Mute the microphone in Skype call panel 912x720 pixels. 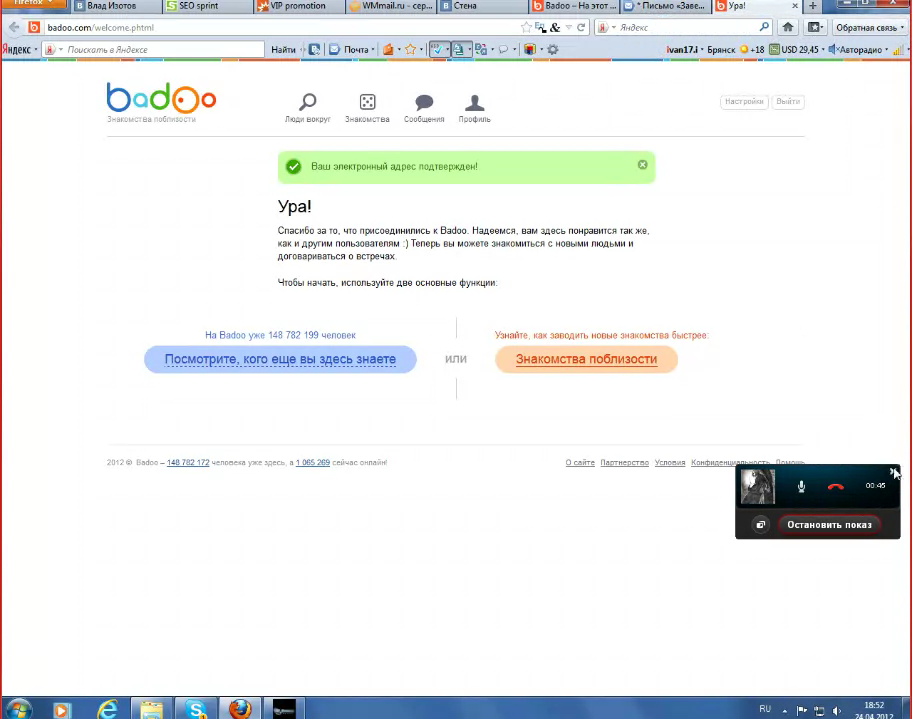coord(801,486)
